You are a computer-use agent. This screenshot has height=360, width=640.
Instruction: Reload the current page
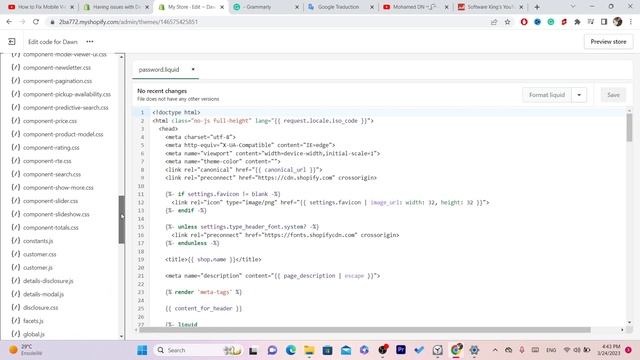tap(36, 22)
